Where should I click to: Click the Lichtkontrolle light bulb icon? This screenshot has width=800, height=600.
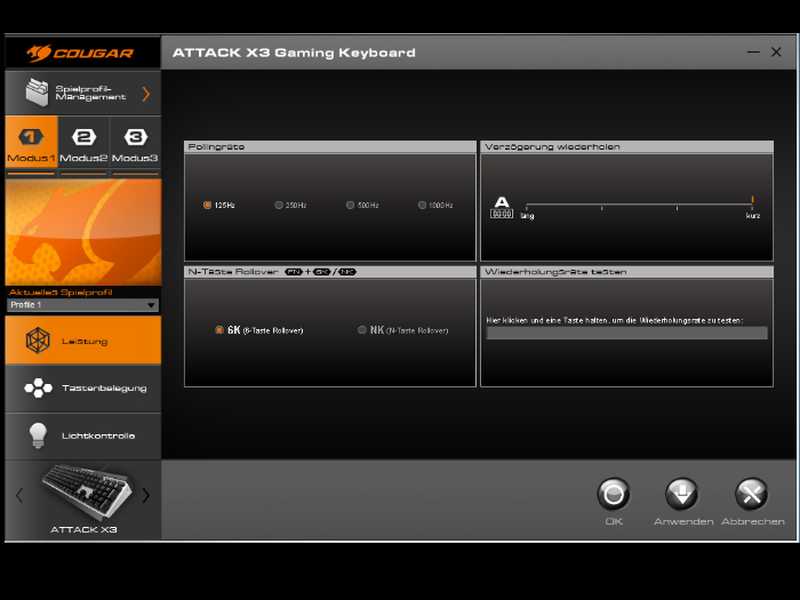tap(38, 436)
